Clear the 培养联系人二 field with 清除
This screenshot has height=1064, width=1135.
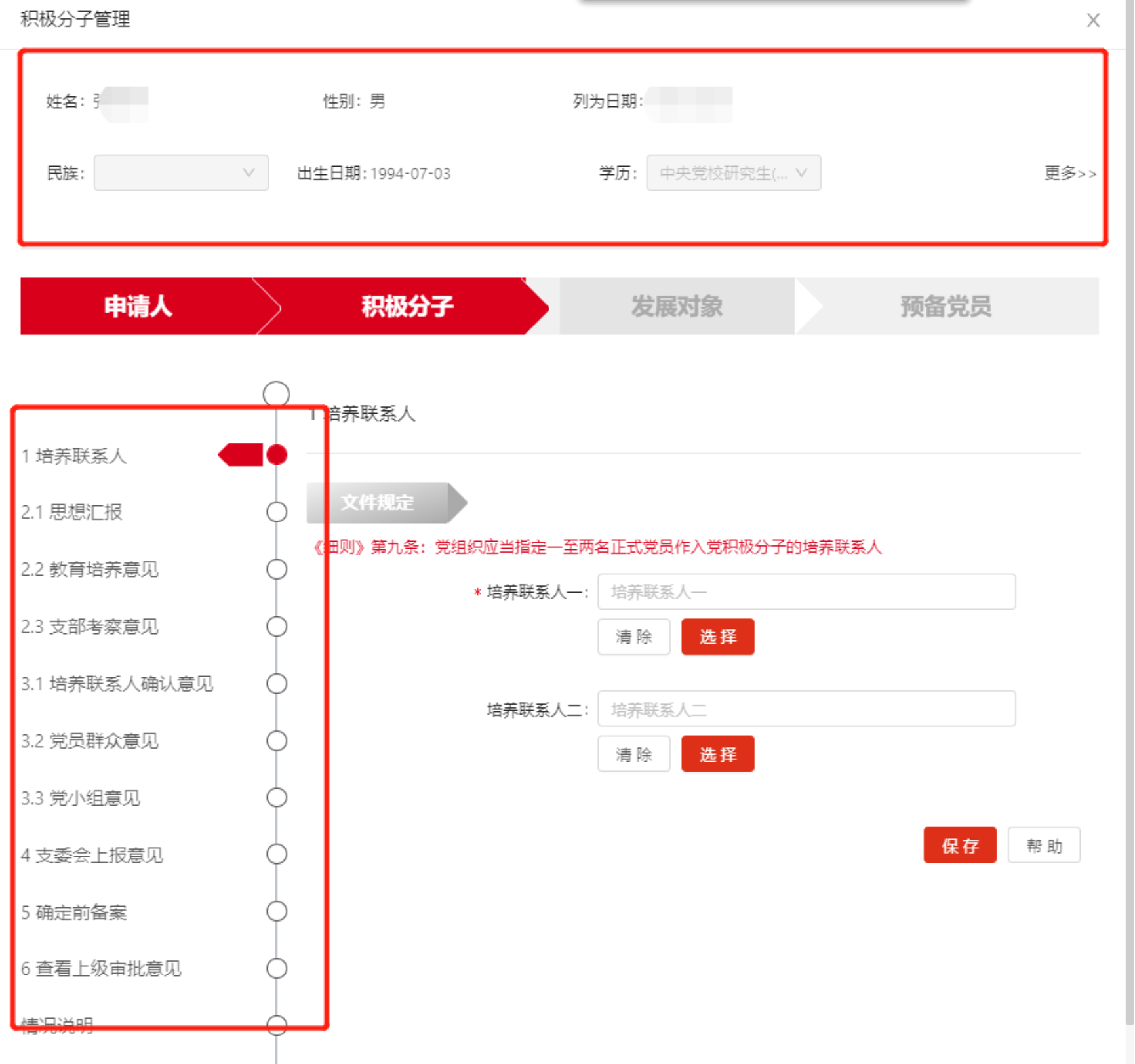pos(633,754)
